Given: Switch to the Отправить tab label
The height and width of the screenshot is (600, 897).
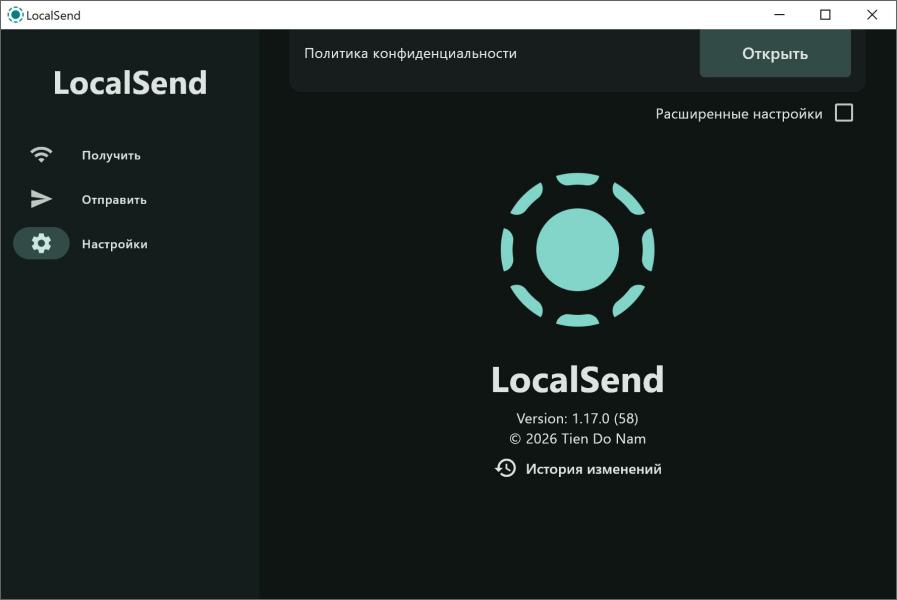Looking at the screenshot, I should [x=114, y=199].
